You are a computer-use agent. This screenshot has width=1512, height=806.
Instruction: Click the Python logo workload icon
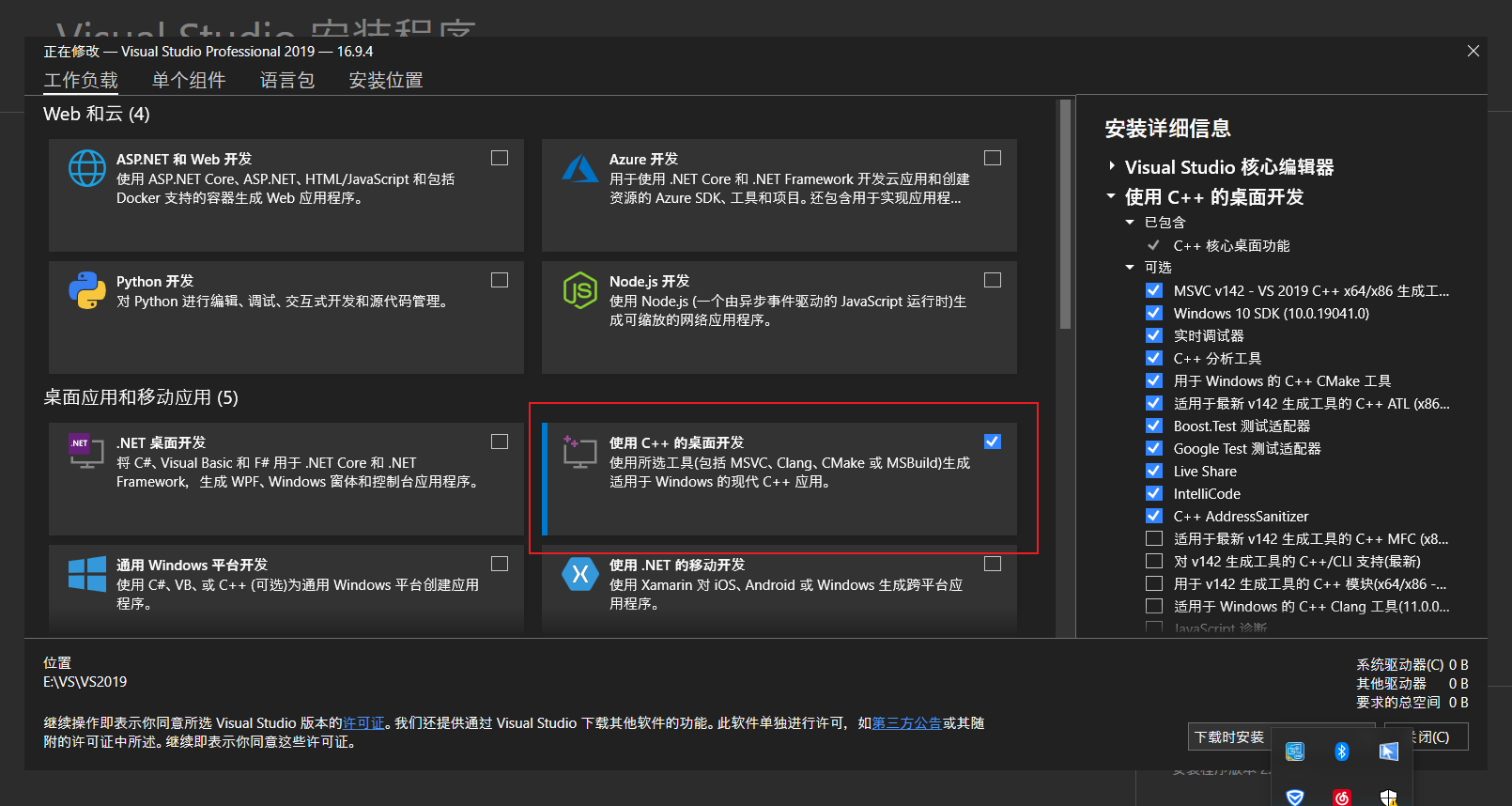(x=87, y=290)
